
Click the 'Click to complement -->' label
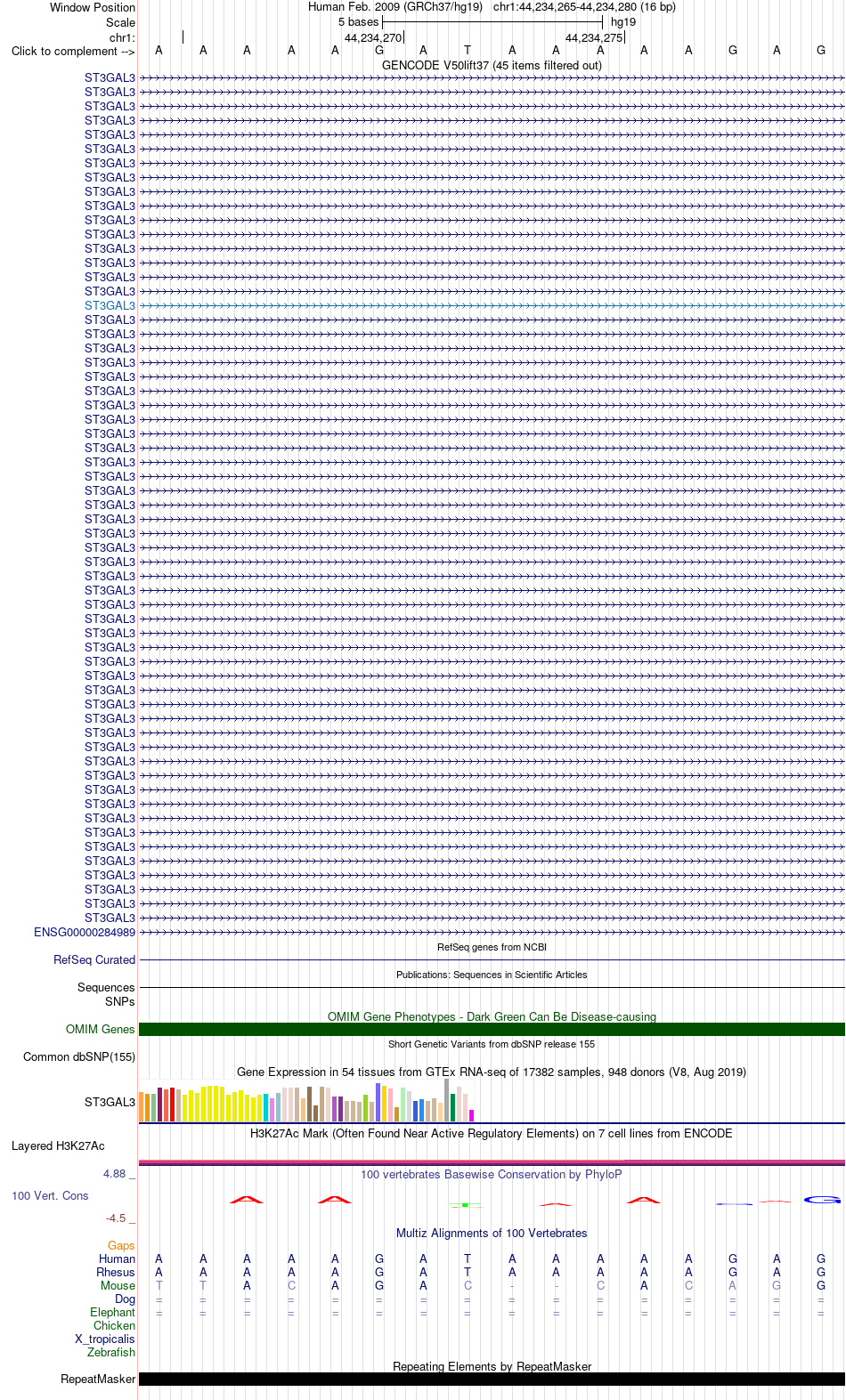(x=73, y=51)
